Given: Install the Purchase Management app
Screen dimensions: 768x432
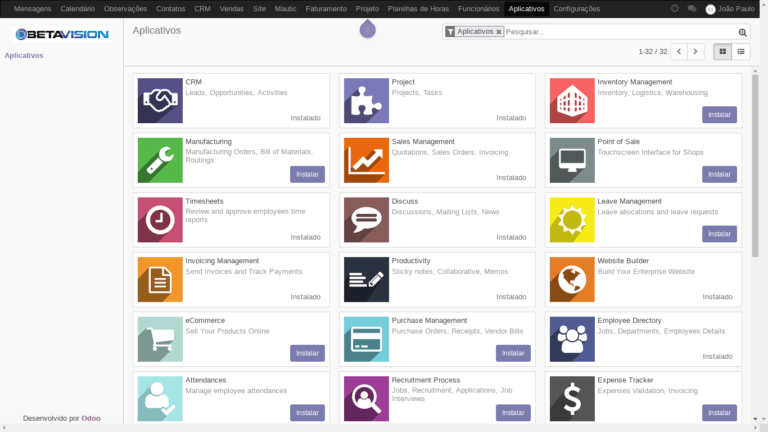Looking at the screenshot, I should tap(513, 353).
